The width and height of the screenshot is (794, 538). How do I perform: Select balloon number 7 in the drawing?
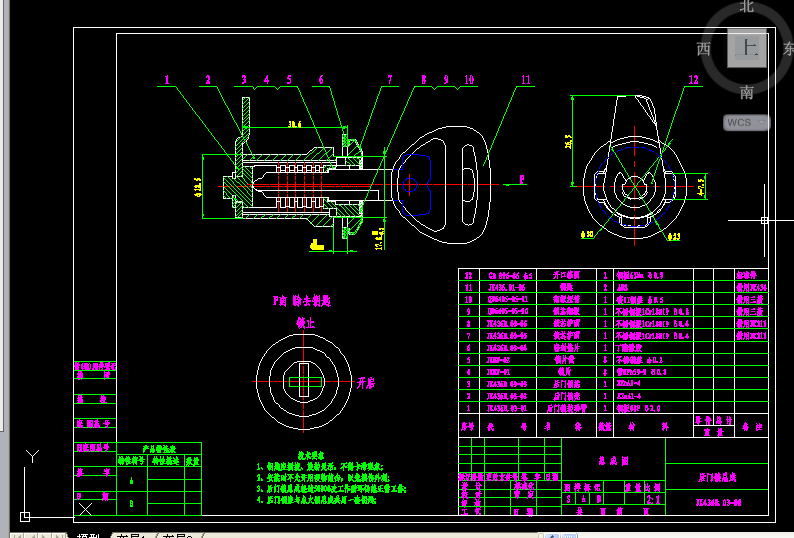(389, 80)
